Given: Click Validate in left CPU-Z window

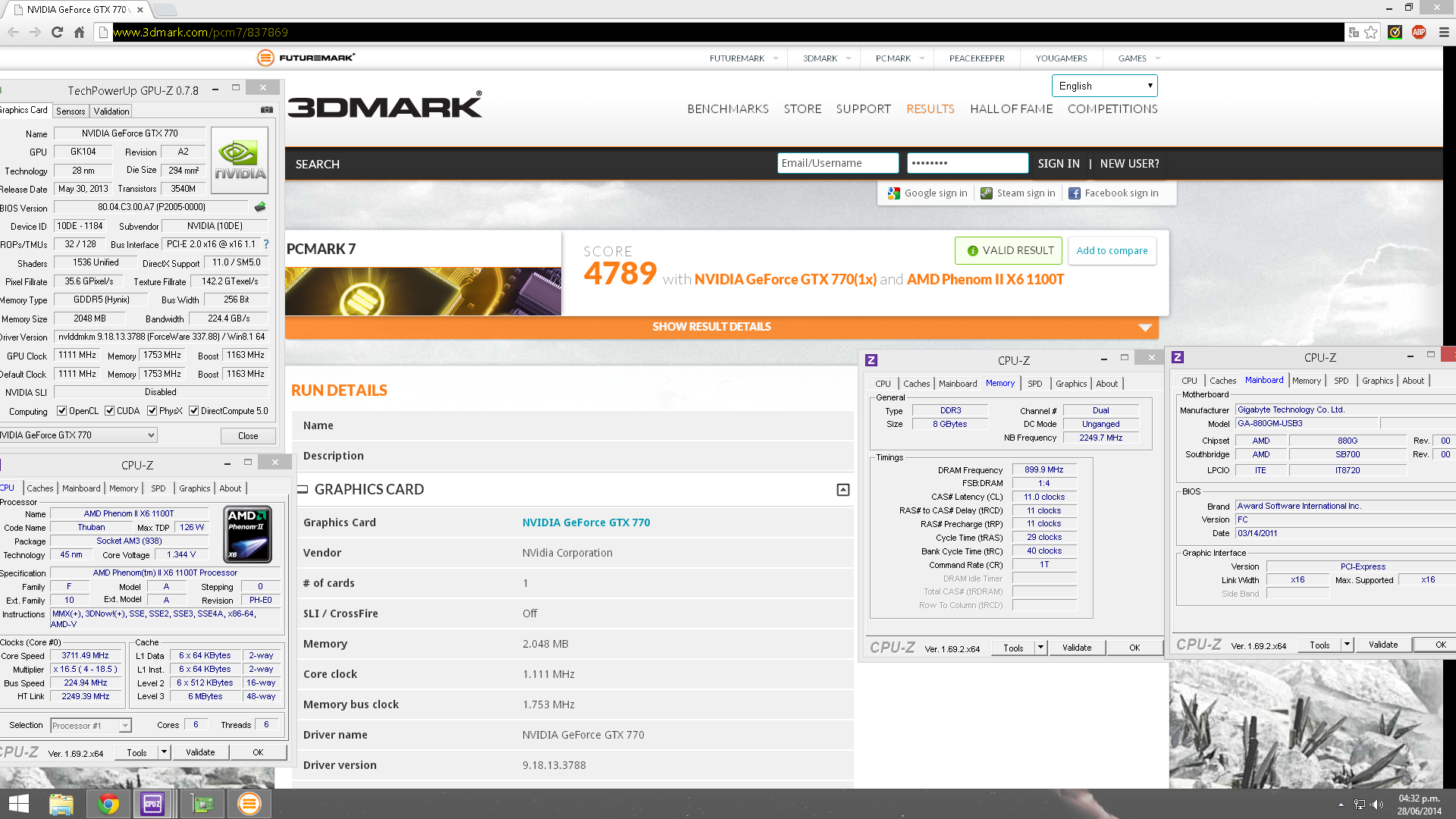Looking at the screenshot, I should point(200,752).
